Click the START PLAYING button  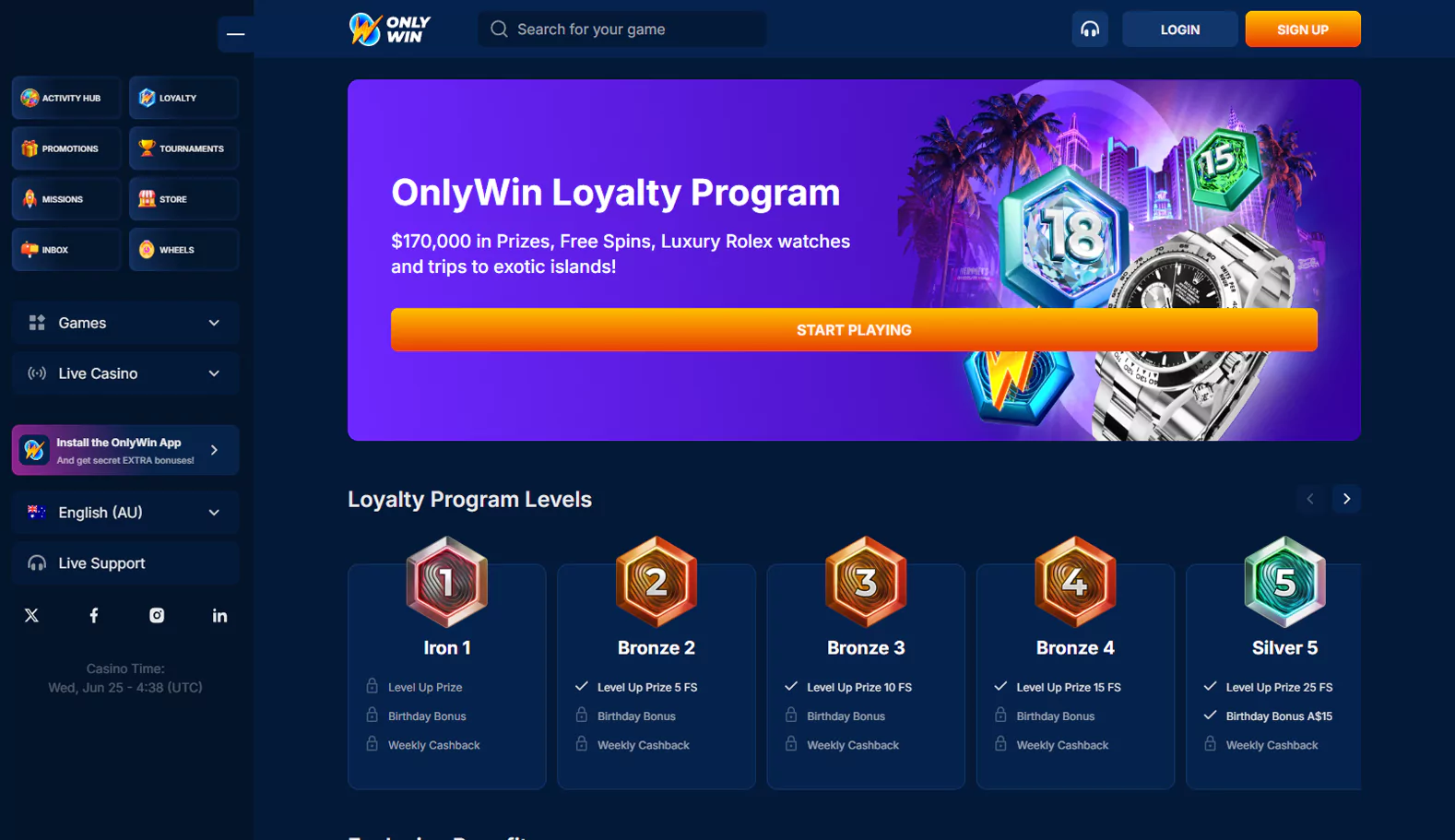click(x=854, y=330)
